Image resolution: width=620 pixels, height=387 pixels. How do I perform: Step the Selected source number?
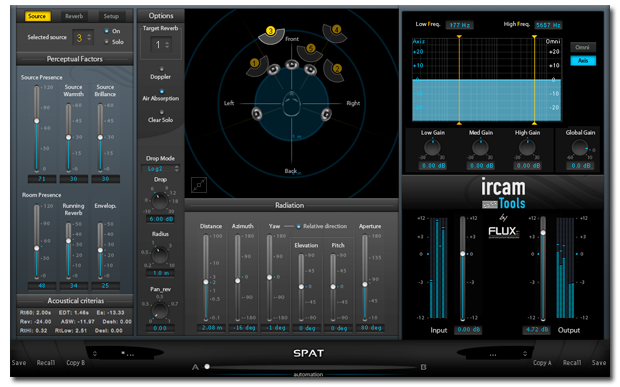(x=89, y=37)
